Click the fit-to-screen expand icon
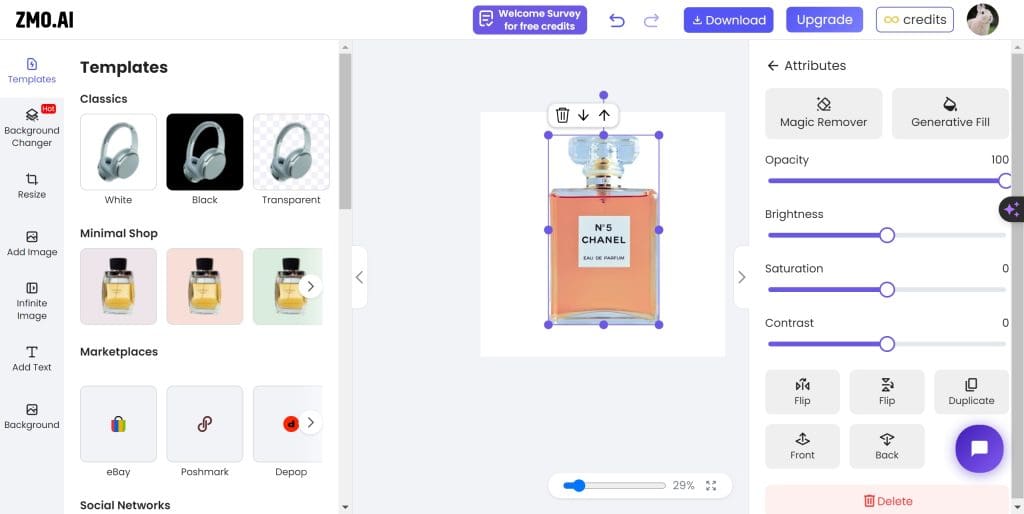This screenshot has height=514, width=1024. 711,485
